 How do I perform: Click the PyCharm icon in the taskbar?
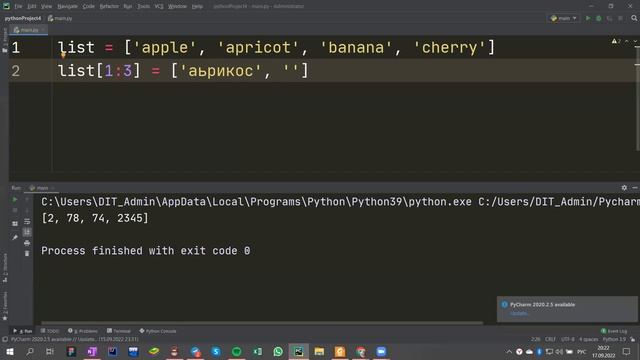[x=299, y=351]
